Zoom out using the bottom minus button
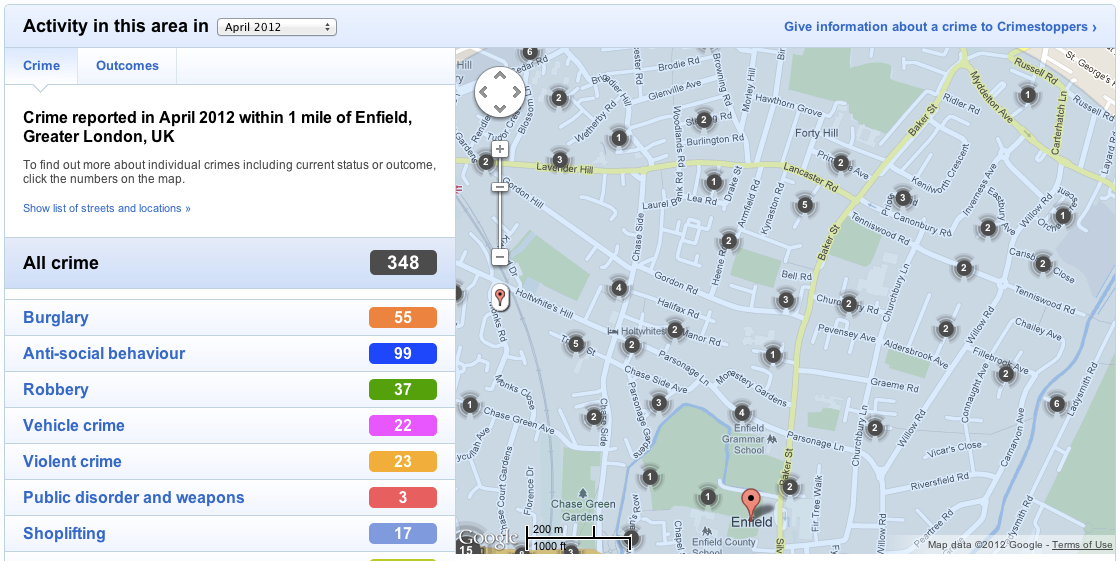1120x561 pixels. (x=500, y=257)
